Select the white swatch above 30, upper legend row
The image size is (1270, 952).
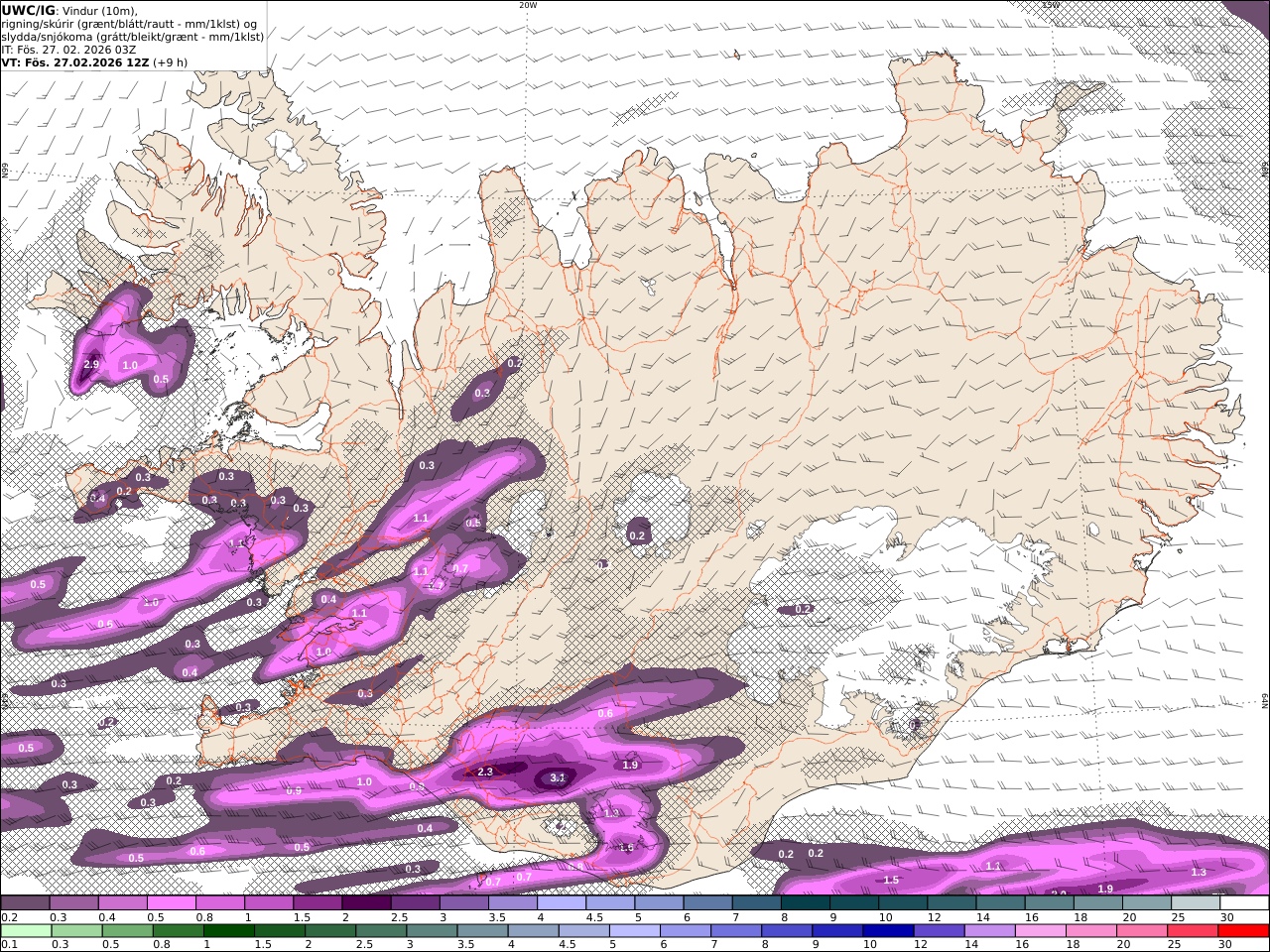(x=1244, y=903)
